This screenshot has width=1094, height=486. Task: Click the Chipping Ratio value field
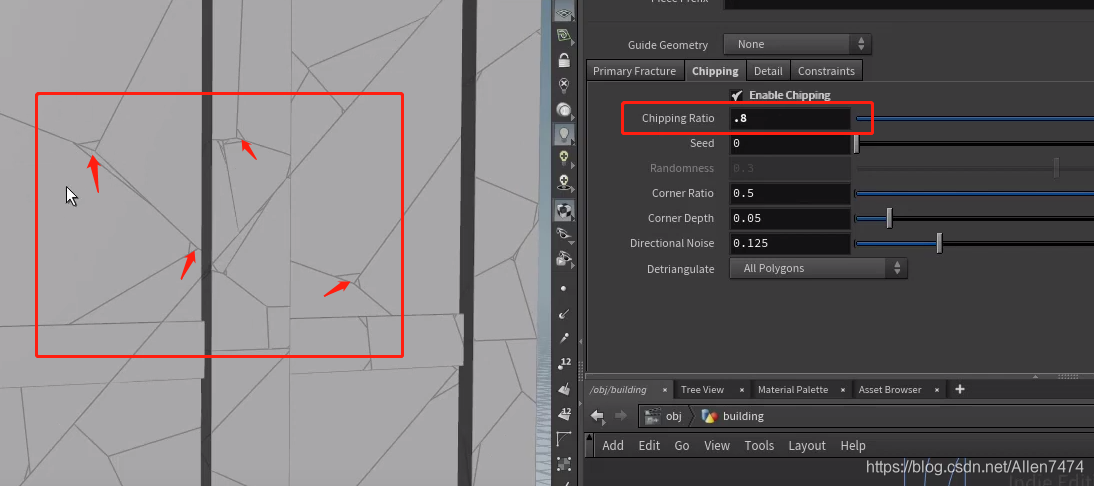[790, 119]
